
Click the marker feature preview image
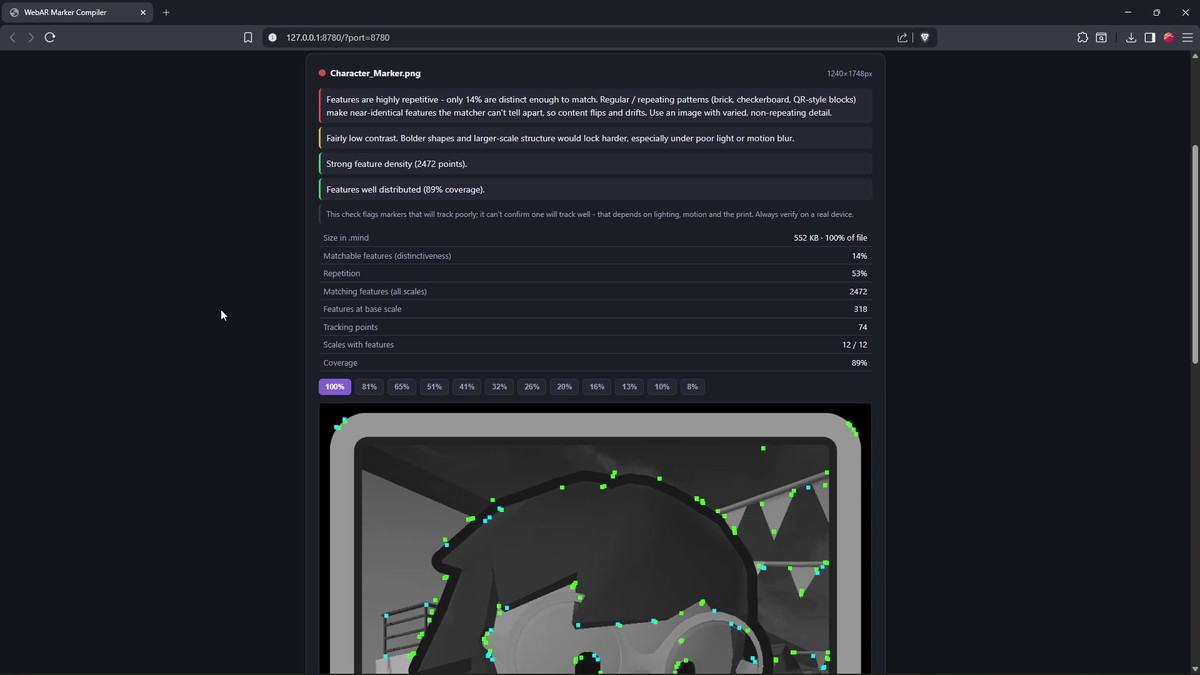(595, 539)
